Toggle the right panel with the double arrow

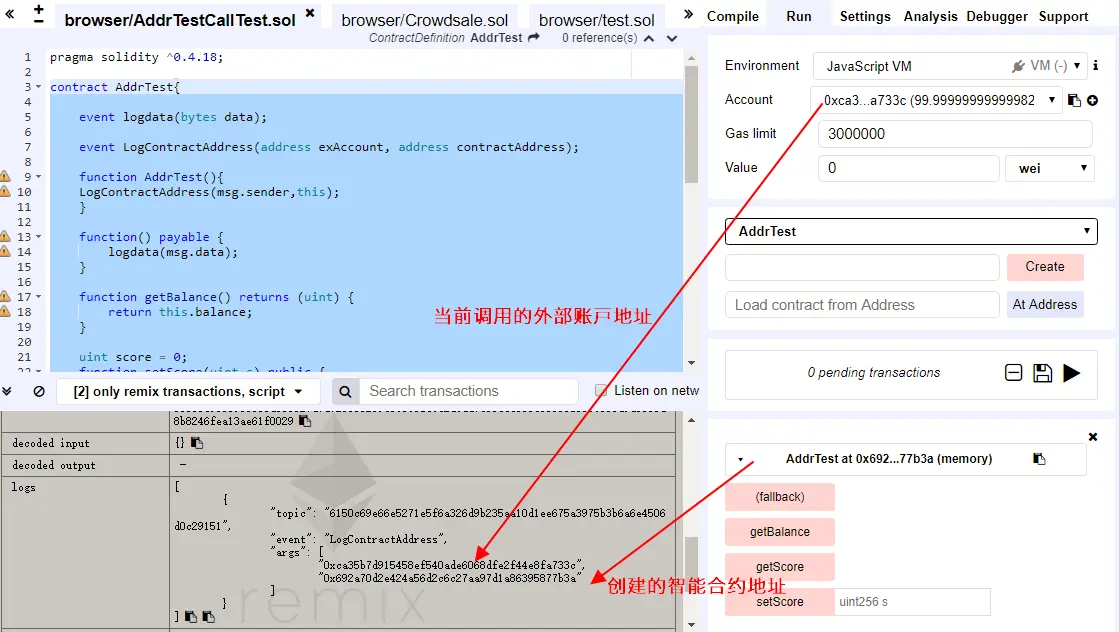[x=688, y=14]
